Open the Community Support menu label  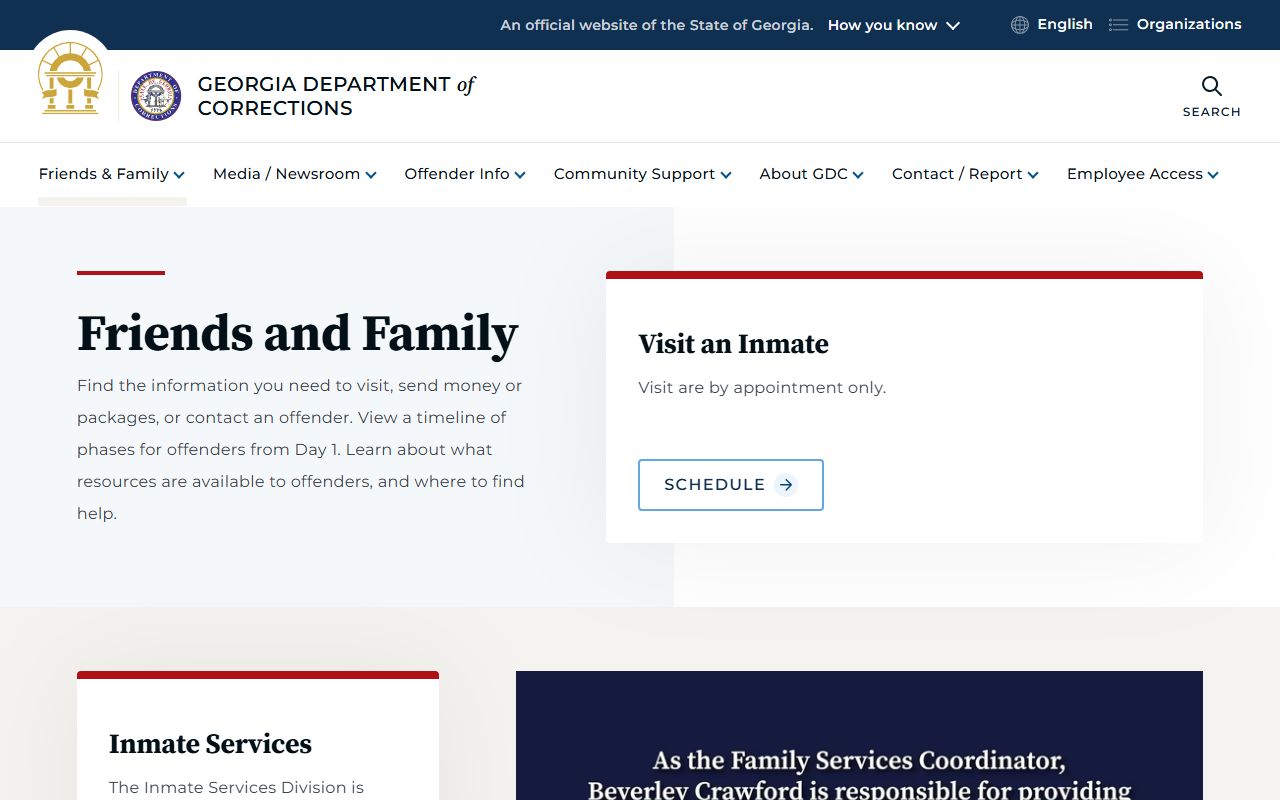point(634,174)
